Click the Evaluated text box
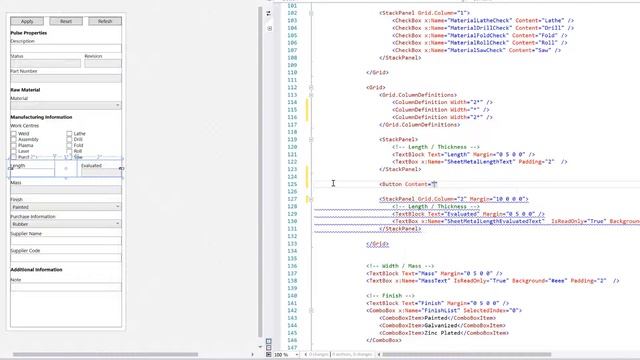 [x=101, y=172]
